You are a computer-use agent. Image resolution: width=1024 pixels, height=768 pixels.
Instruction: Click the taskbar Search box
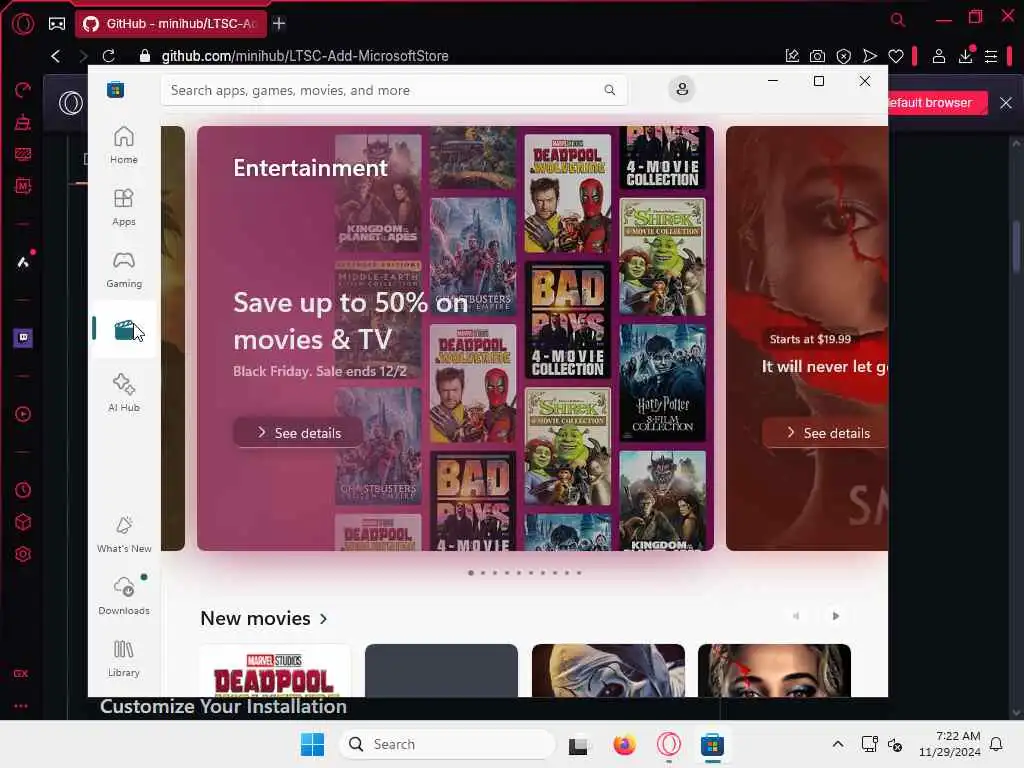(447, 744)
